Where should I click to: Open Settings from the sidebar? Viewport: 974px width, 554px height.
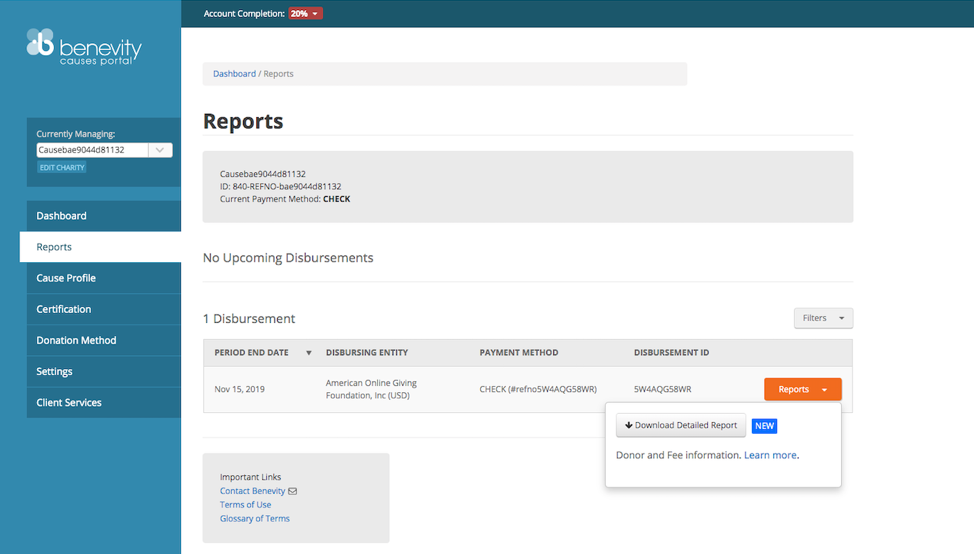[x=104, y=371]
